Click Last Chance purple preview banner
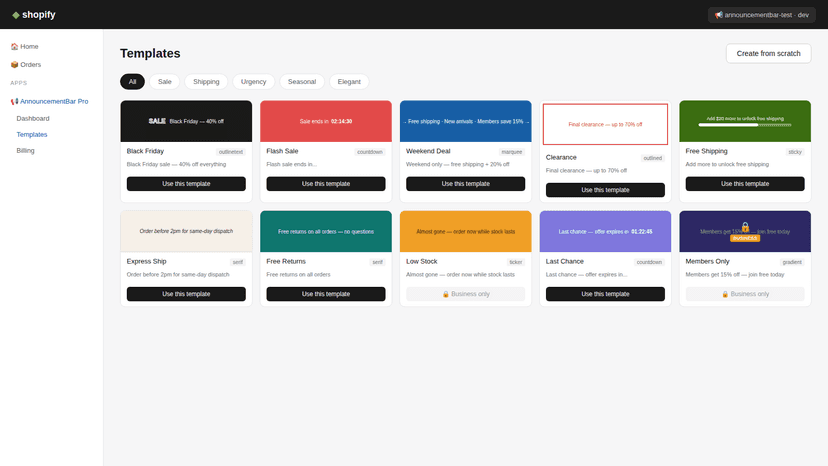The width and height of the screenshot is (828, 466). pos(605,231)
